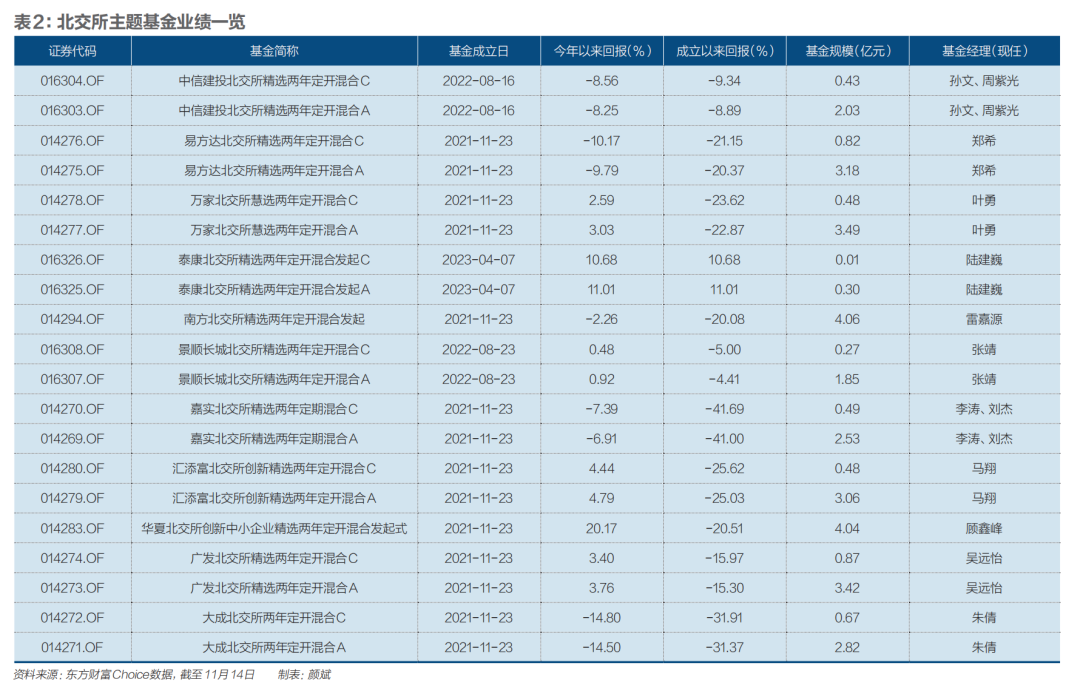Click fund code 014279.OF
Viewport: 1080px width, 688px height.
pyautogui.click(x=72, y=499)
